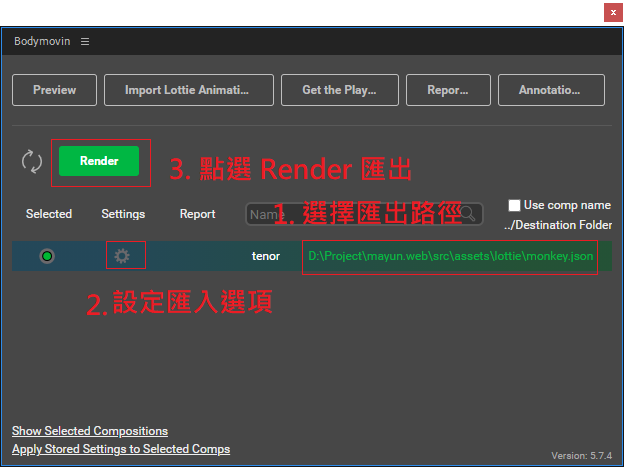626x471 pixels.
Task: Open the Annotations button
Action: point(551,90)
